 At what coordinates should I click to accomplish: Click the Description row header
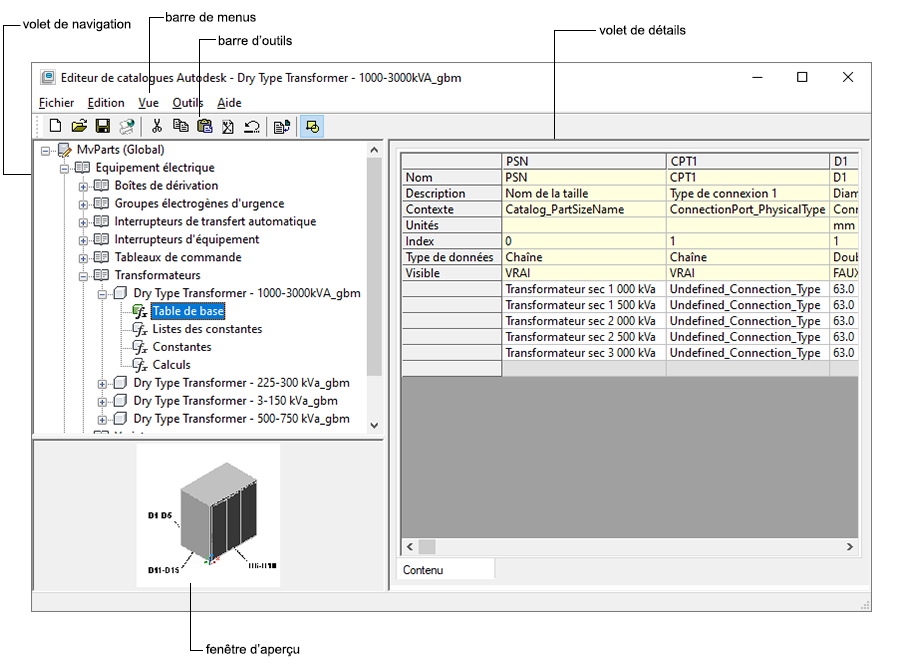click(x=451, y=193)
